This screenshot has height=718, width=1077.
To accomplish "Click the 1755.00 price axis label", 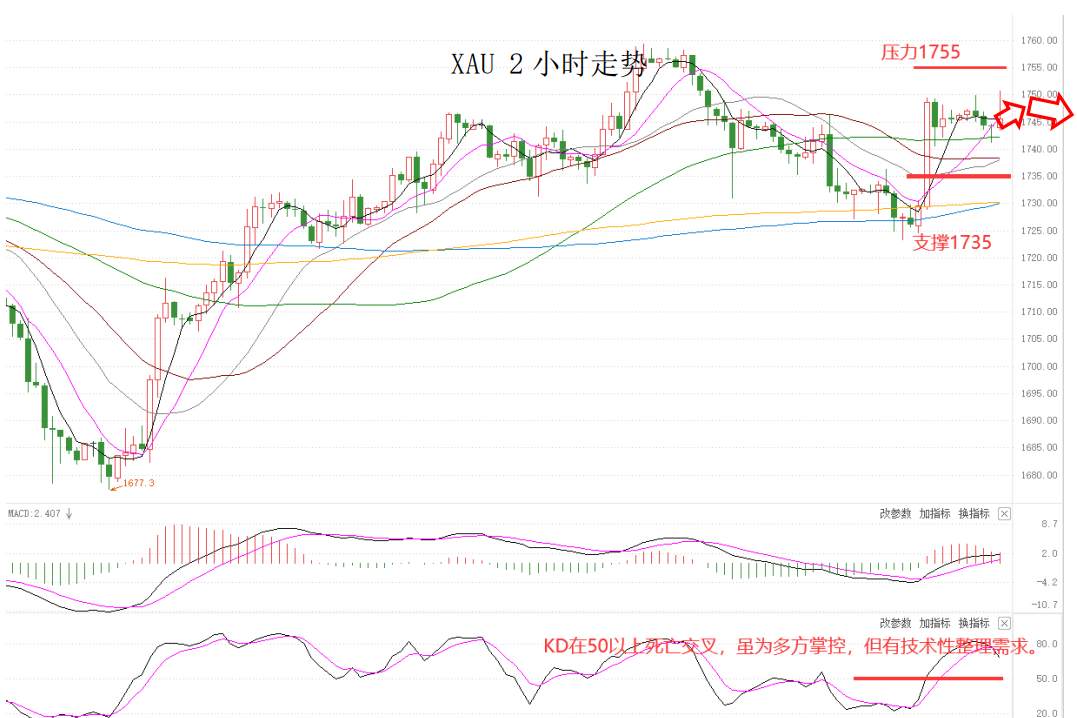I will pos(1039,67).
